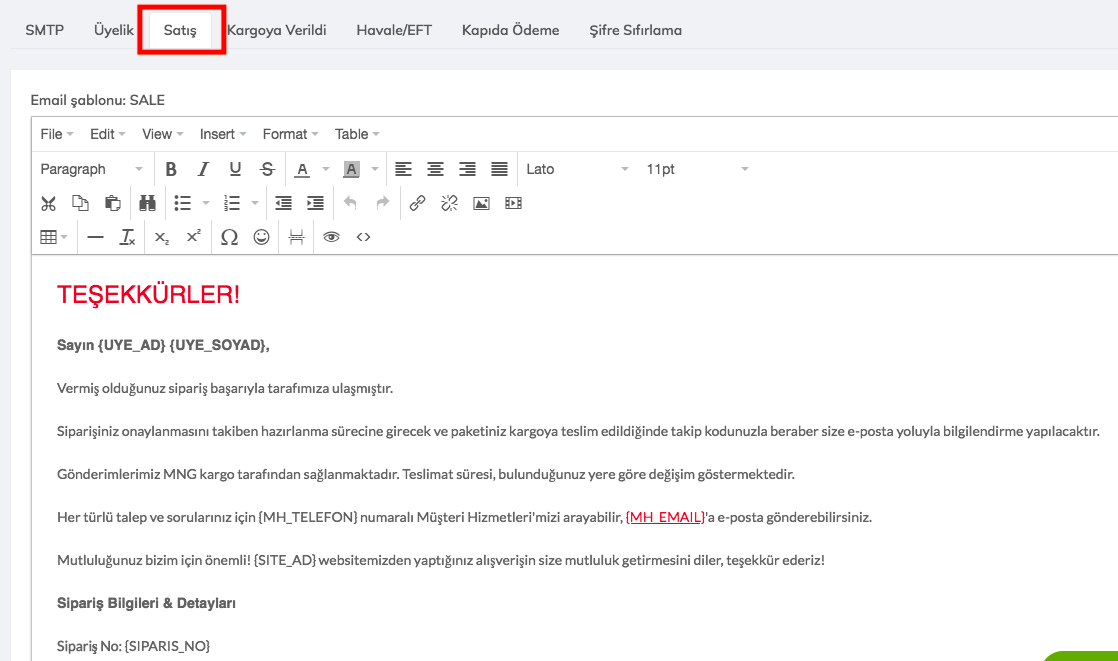Screen dimensions: 1118x661
Task: Open Find and Replace binoculars tool
Action: tap(147, 203)
